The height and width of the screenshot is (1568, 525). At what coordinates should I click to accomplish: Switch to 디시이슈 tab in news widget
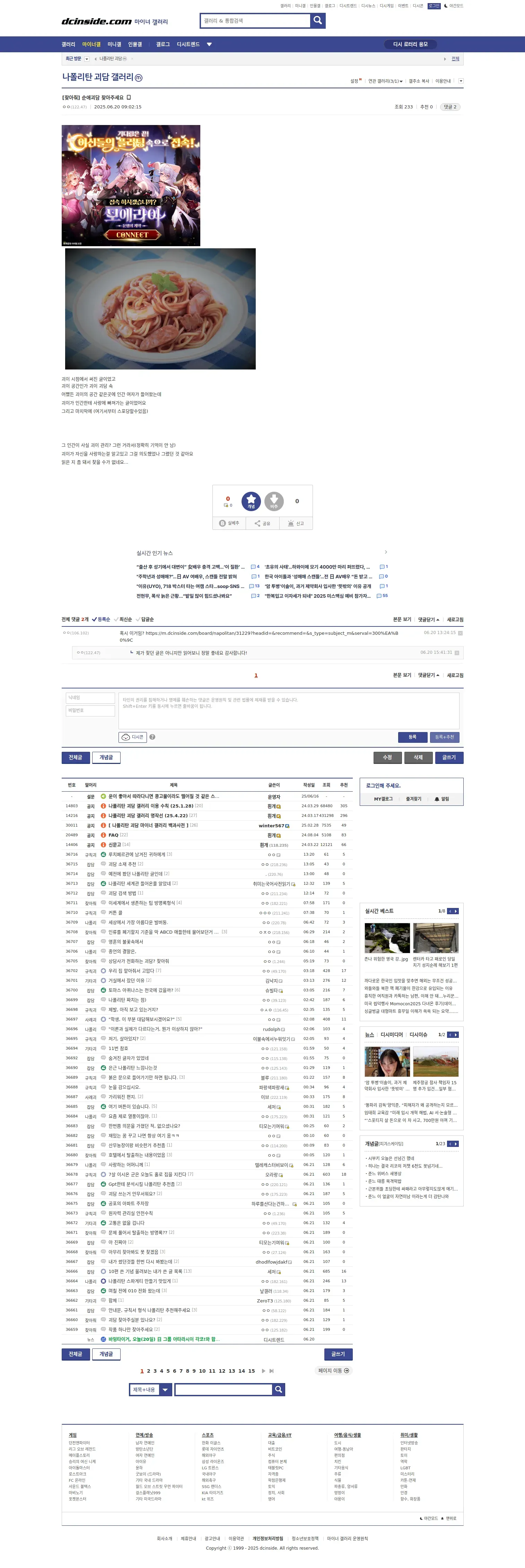pyautogui.click(x=418, y=1035)
